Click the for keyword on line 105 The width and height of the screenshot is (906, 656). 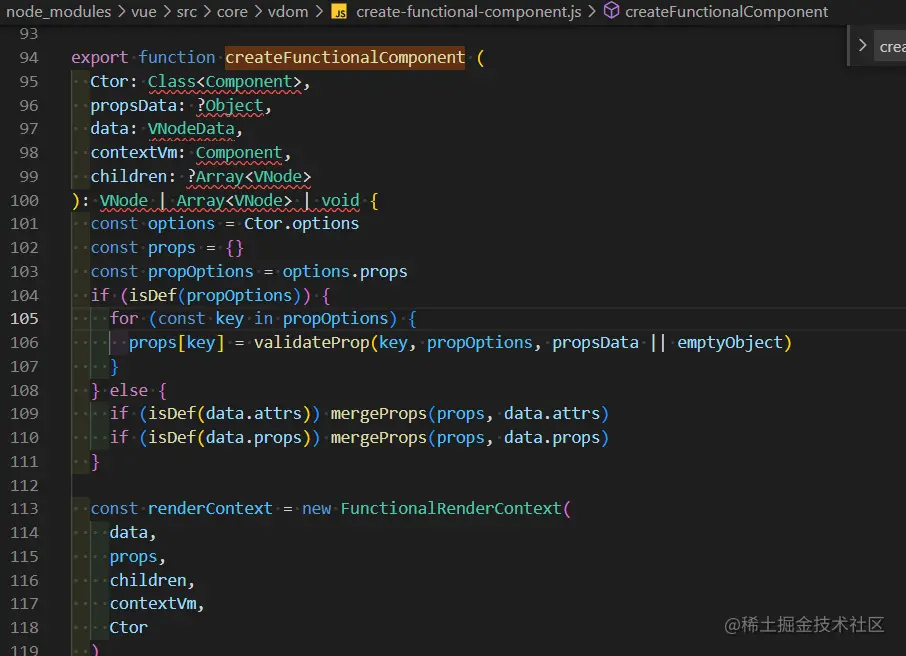tap(124, 318)
